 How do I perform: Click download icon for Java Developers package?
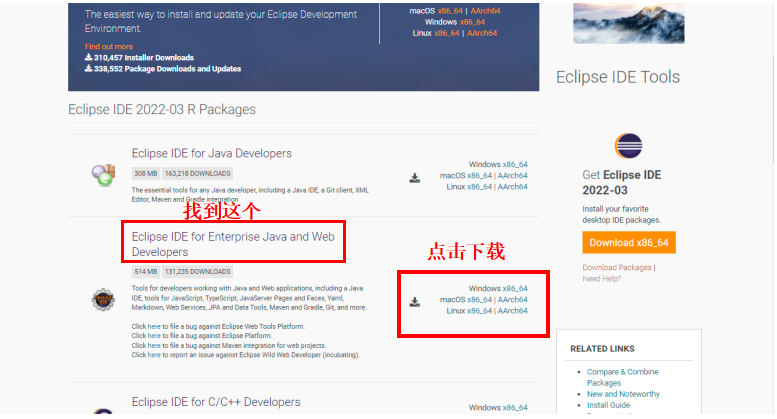(x=415, y=178)
